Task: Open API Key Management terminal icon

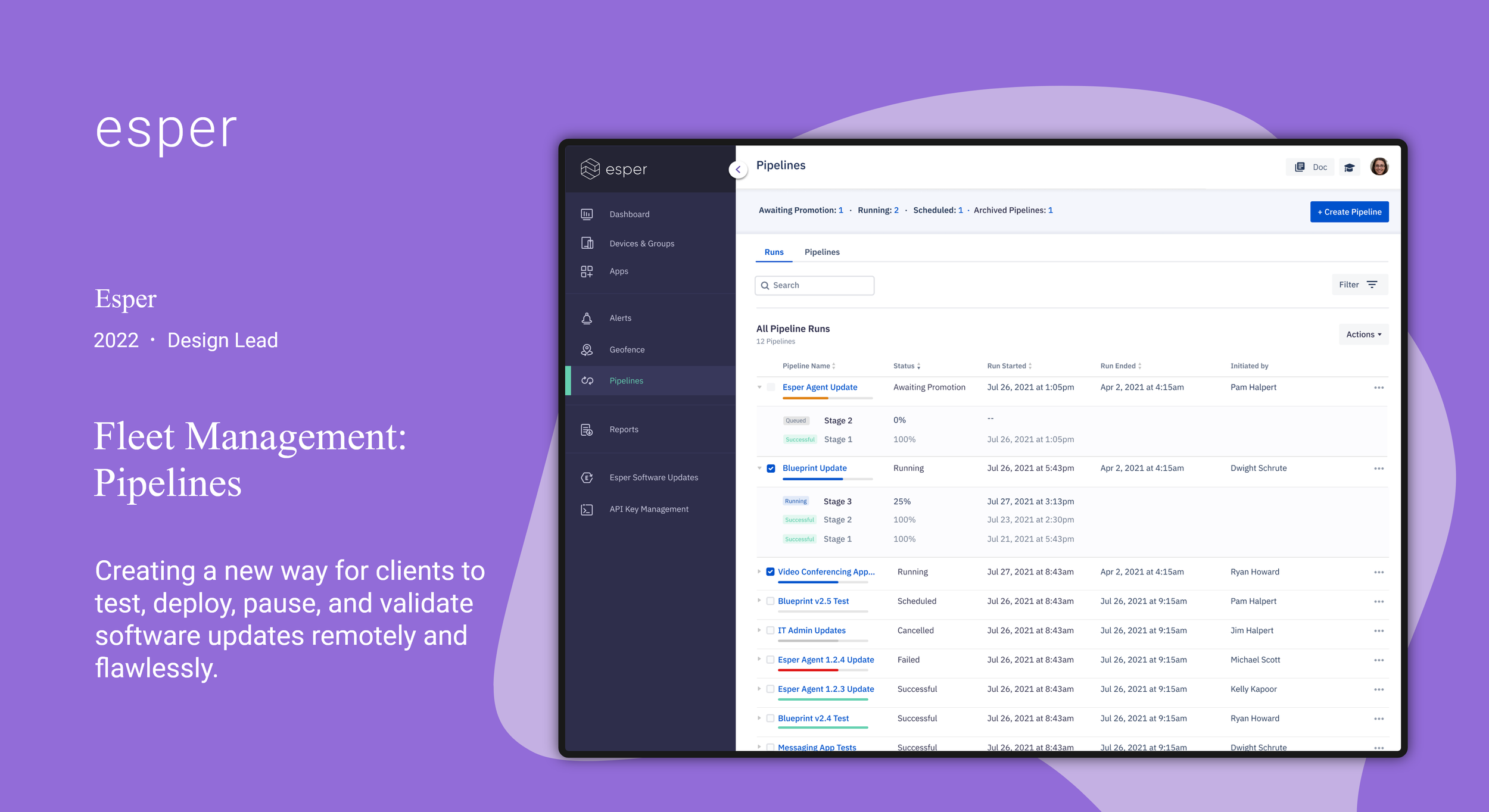Action: (587, 510)
